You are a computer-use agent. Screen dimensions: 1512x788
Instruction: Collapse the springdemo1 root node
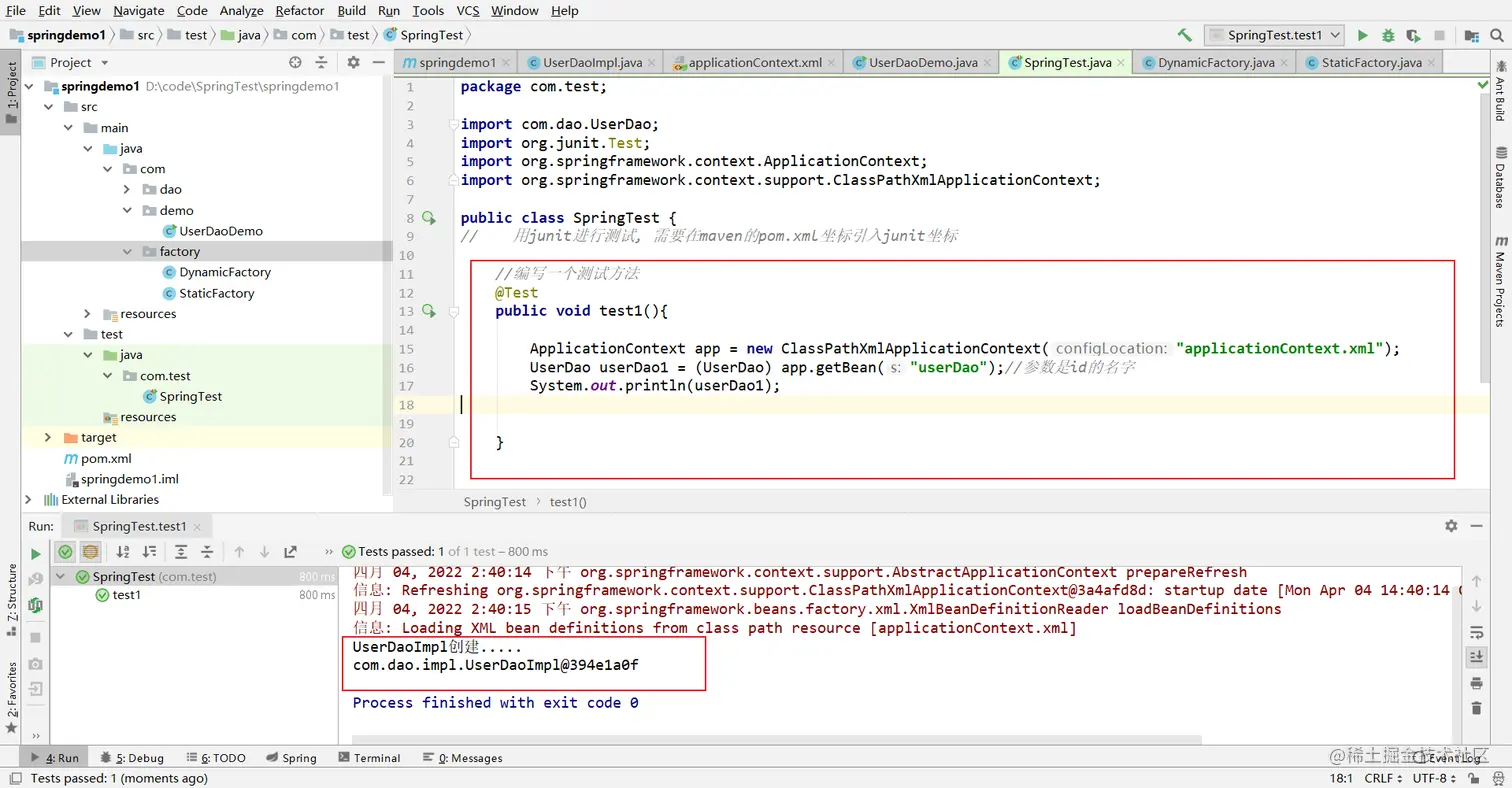[x=29, y=86]
